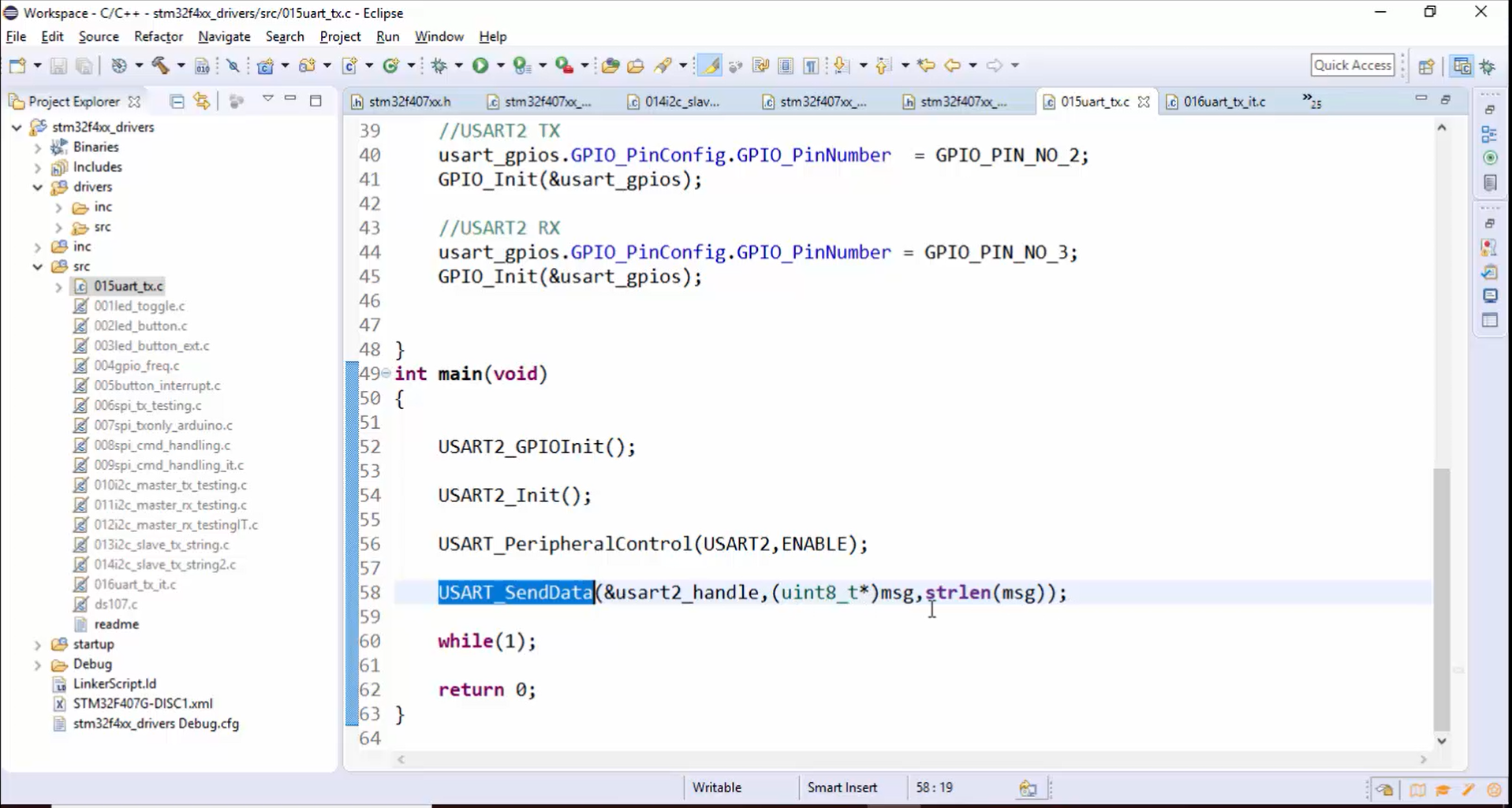Click the Build project hammer icon
This screenshot has width=1512, height=808.
point(160,66)
